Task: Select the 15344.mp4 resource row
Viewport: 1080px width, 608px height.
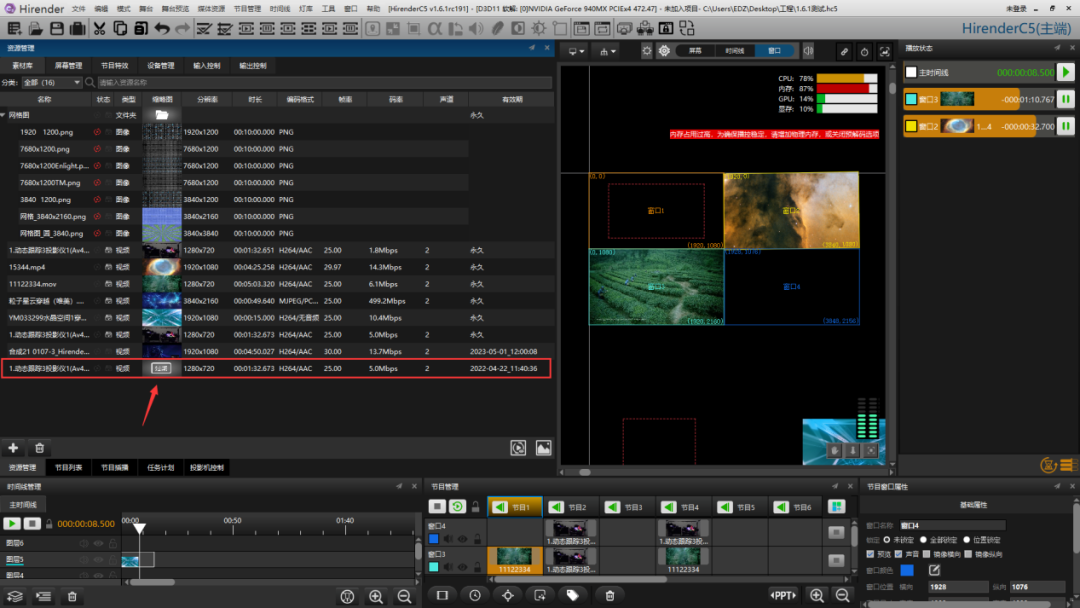Action: coord(277,267)
